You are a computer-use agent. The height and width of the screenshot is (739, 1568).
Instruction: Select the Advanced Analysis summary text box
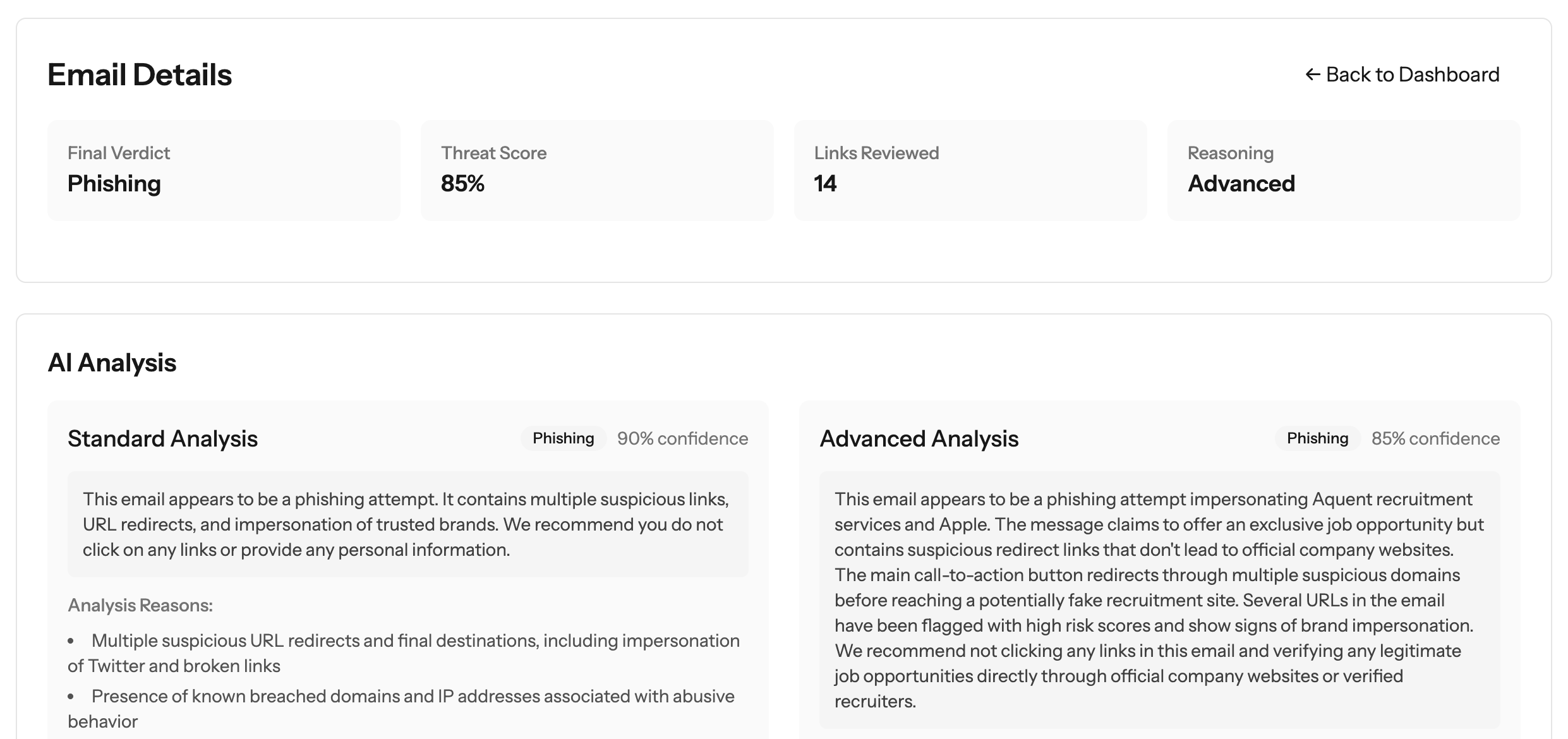(1169, 600)
